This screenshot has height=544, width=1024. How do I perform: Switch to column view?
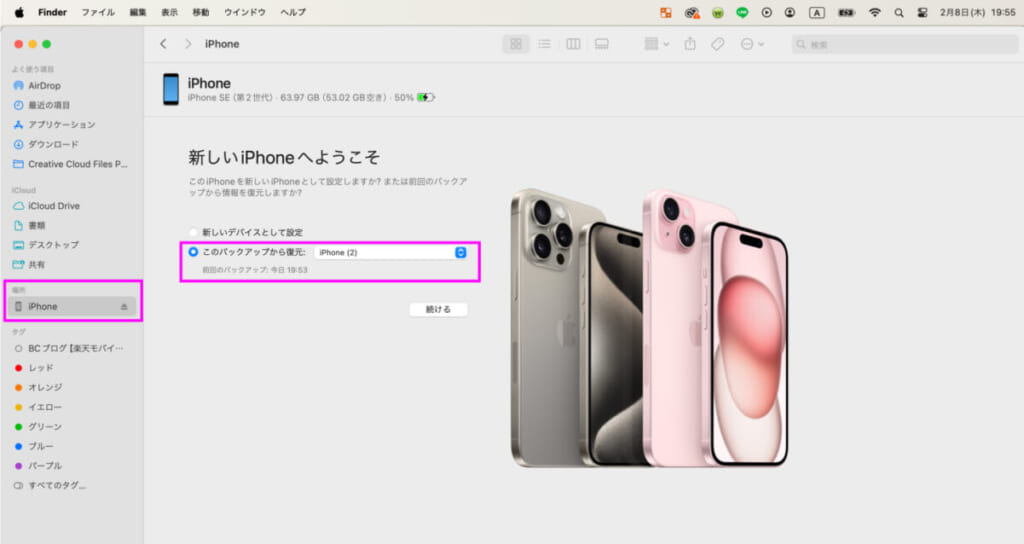(573, 44)
